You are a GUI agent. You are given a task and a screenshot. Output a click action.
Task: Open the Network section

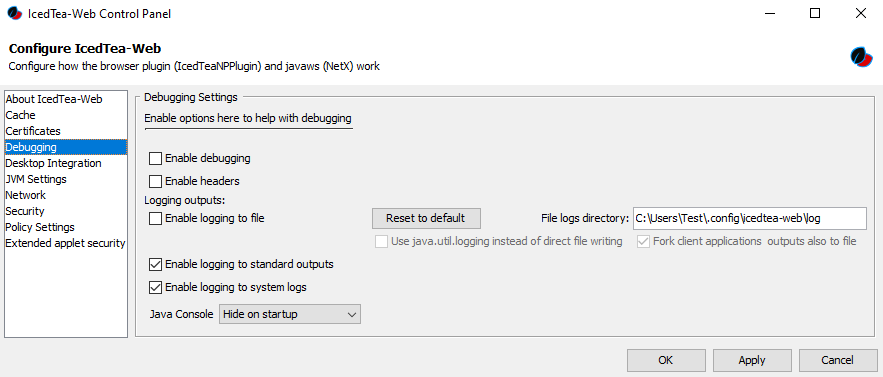click(65, 195)
